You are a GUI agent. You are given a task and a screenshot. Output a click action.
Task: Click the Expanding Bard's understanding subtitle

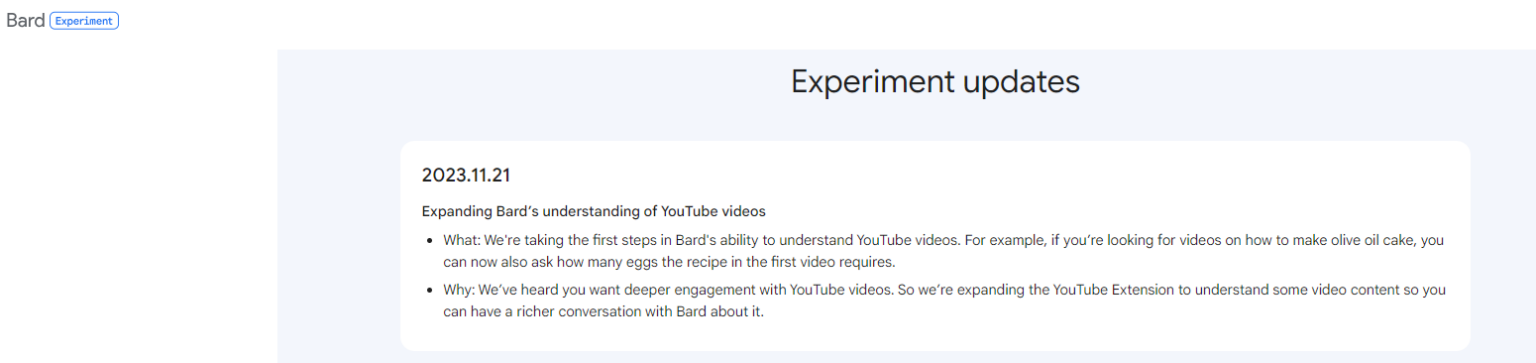(x=594, y=211)
